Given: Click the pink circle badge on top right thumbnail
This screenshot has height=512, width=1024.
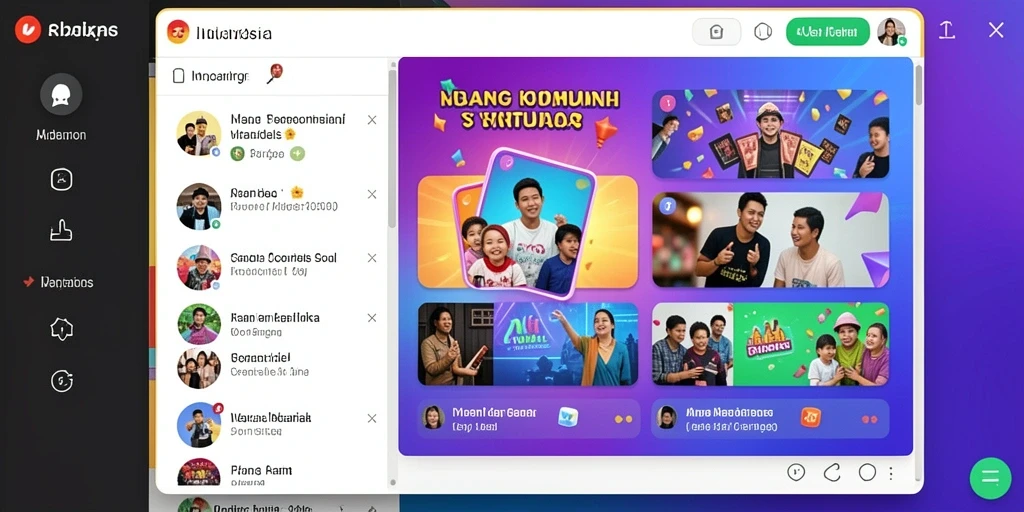Looking at the screenshot, I should coord(667,103).
